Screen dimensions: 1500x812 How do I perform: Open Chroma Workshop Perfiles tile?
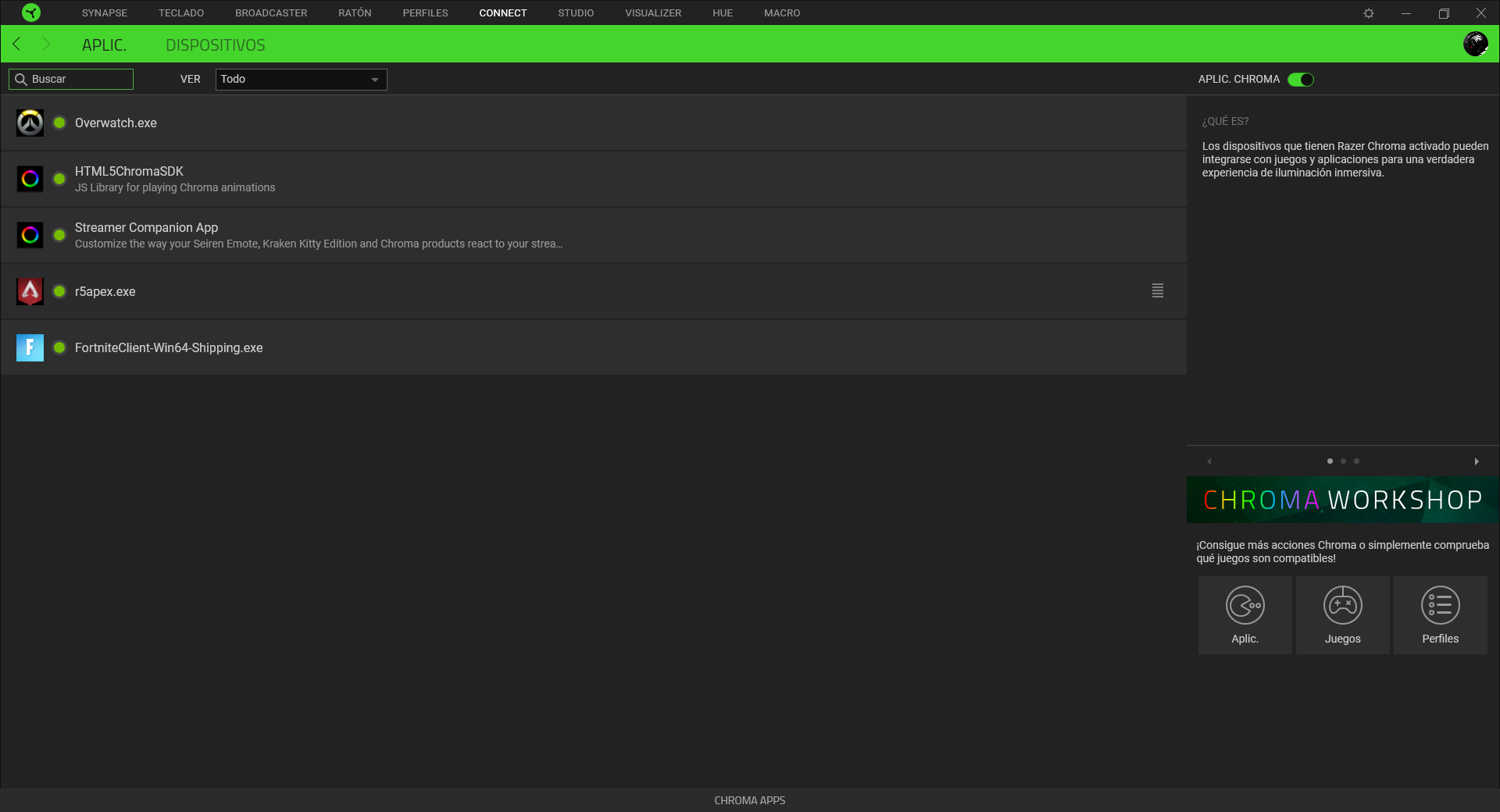pos(1441,615)
